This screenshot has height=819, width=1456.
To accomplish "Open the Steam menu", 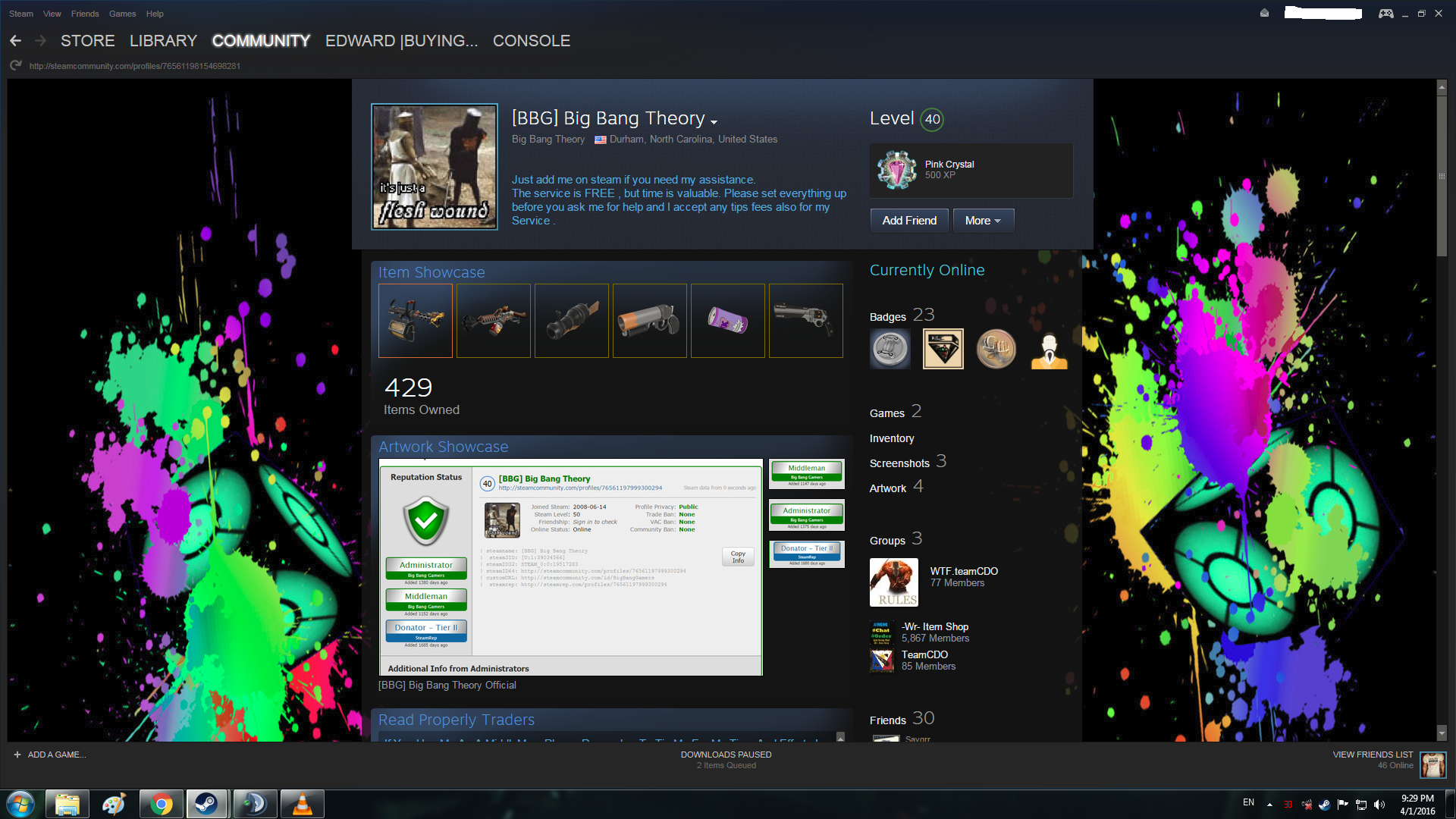I will [20, 14].
